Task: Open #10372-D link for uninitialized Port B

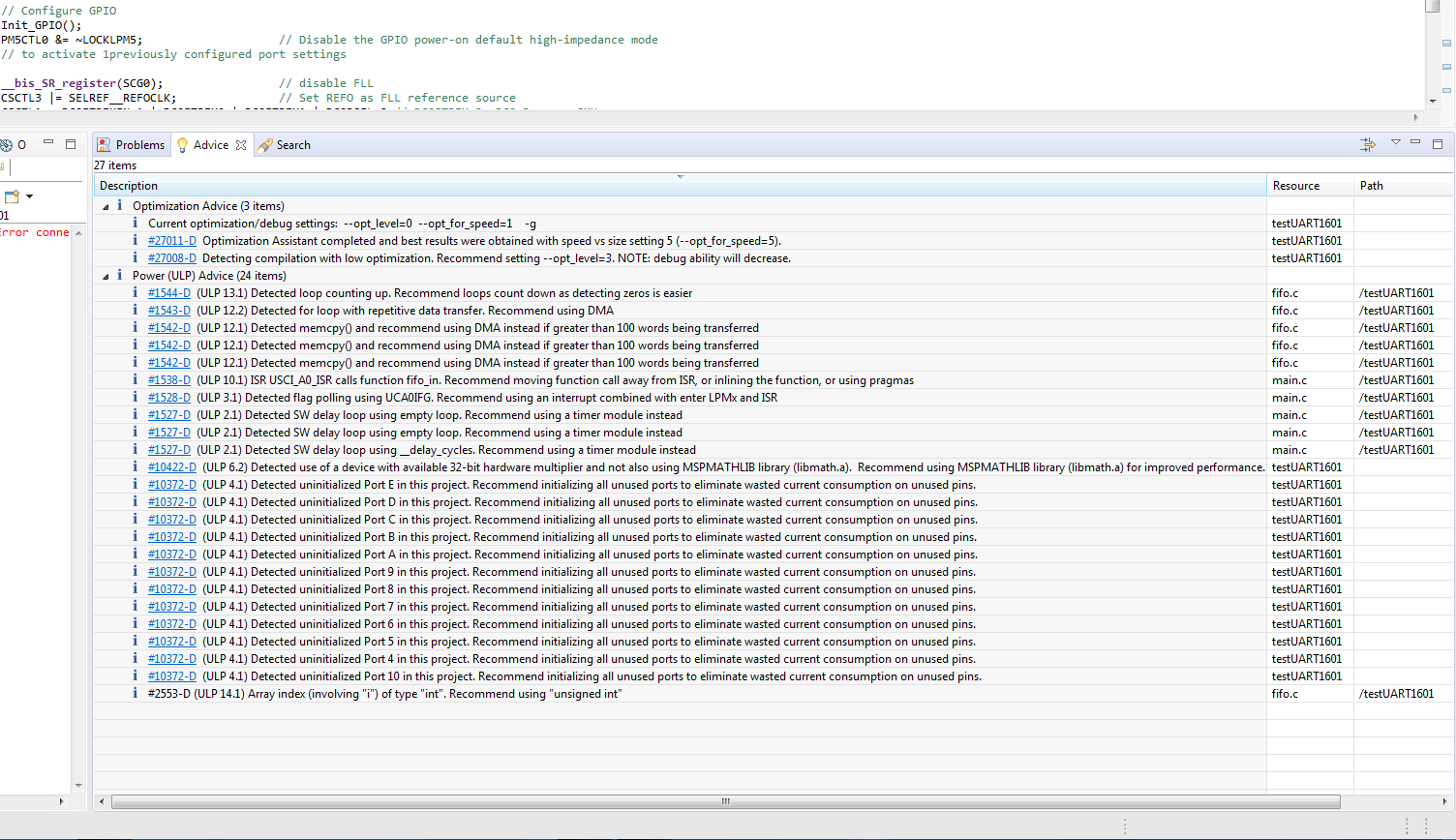Action: [172, 537]
